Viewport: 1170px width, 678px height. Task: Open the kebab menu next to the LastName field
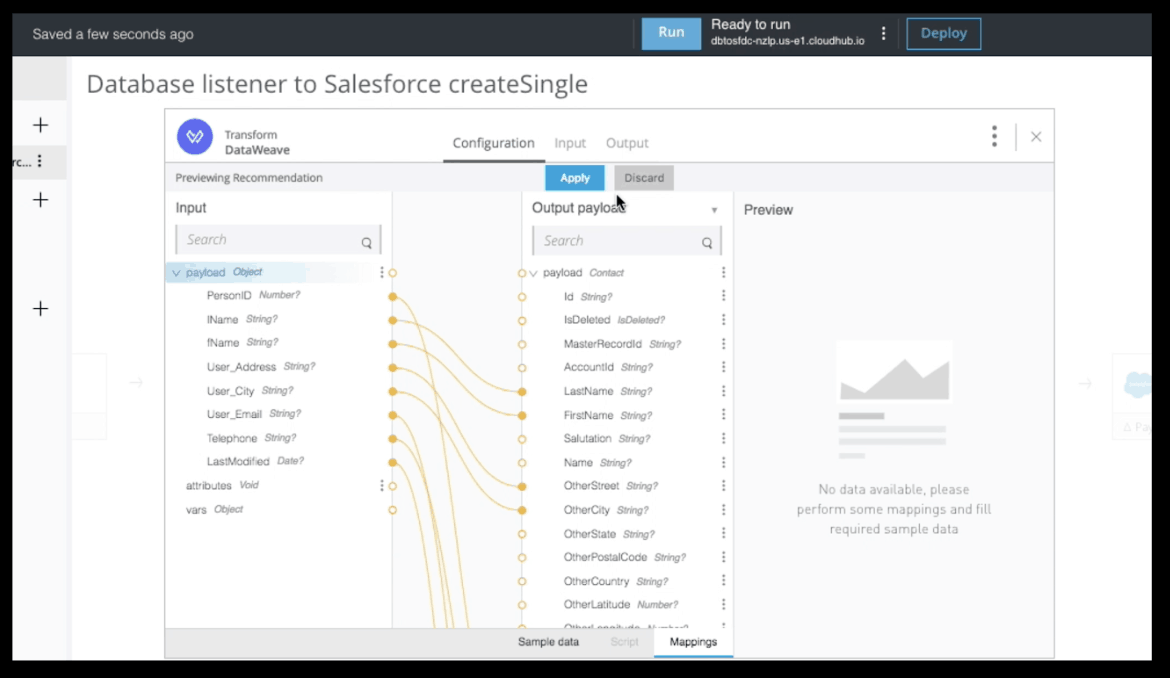coord(723,390)
